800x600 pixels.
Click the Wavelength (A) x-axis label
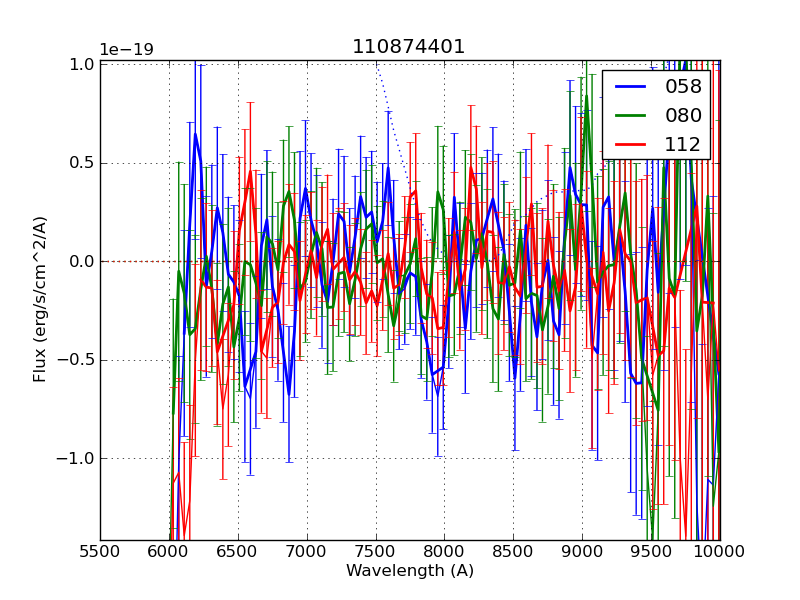pos(410,571)
